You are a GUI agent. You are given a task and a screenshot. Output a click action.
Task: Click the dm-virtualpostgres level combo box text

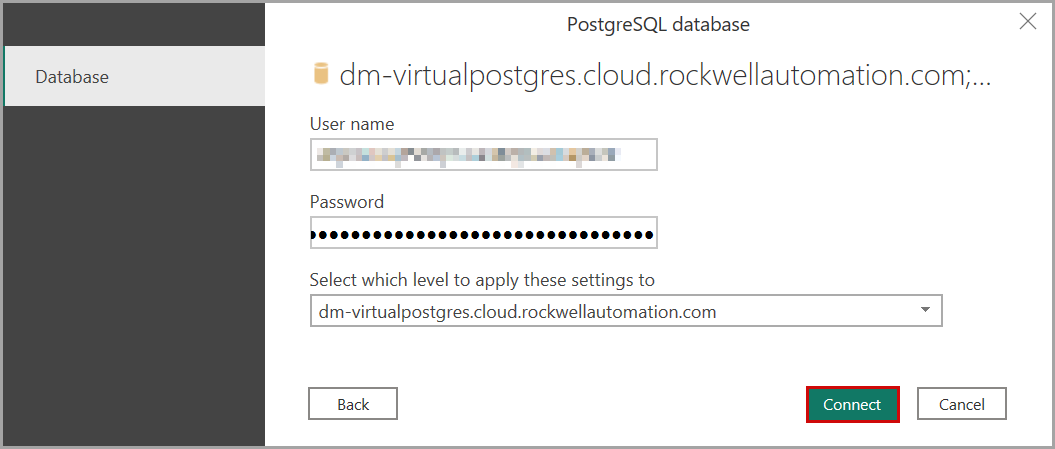(518, 311)
